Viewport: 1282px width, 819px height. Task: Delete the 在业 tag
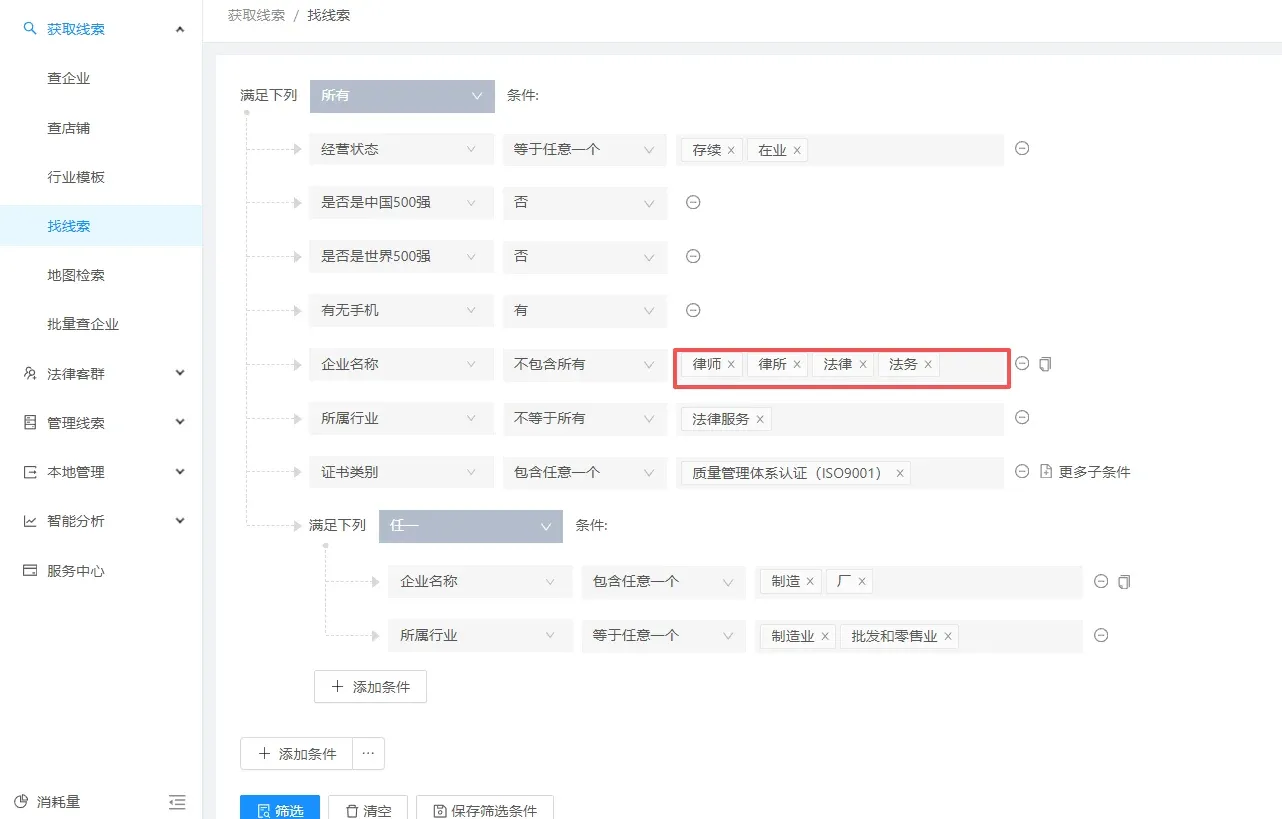tap(797, 150)
